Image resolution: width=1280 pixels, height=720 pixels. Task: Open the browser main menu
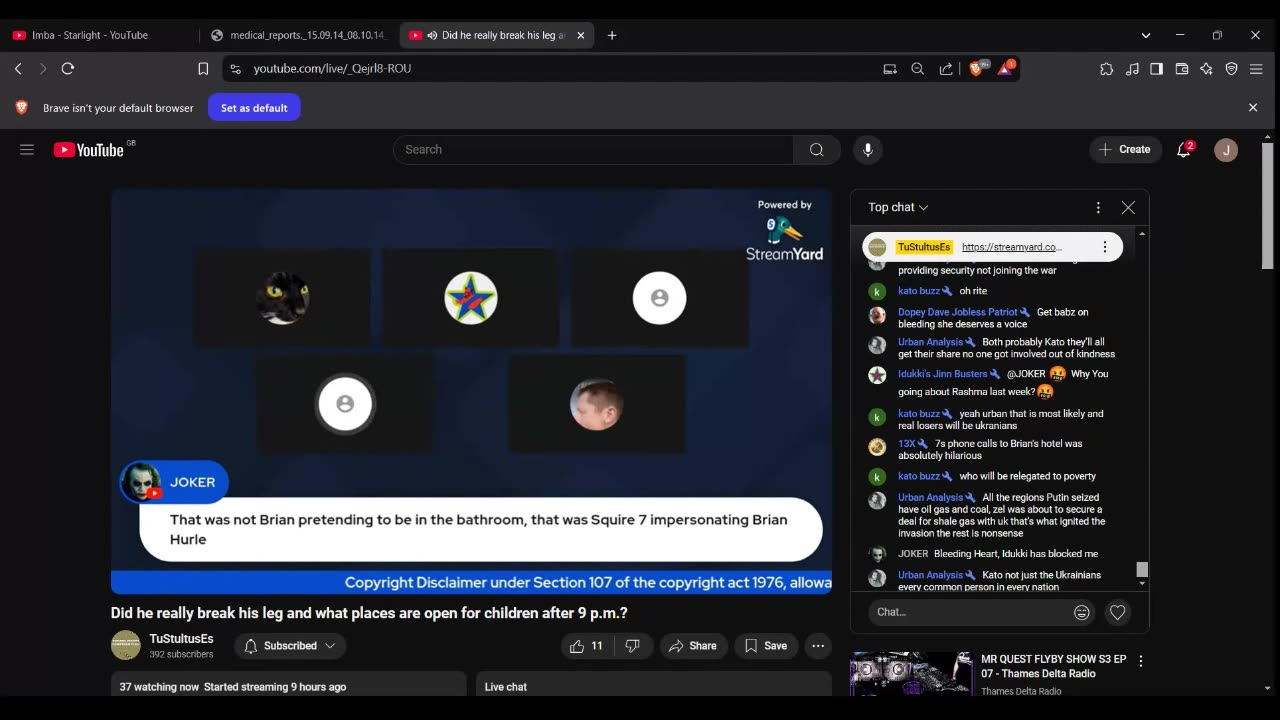click(1257, 69)
